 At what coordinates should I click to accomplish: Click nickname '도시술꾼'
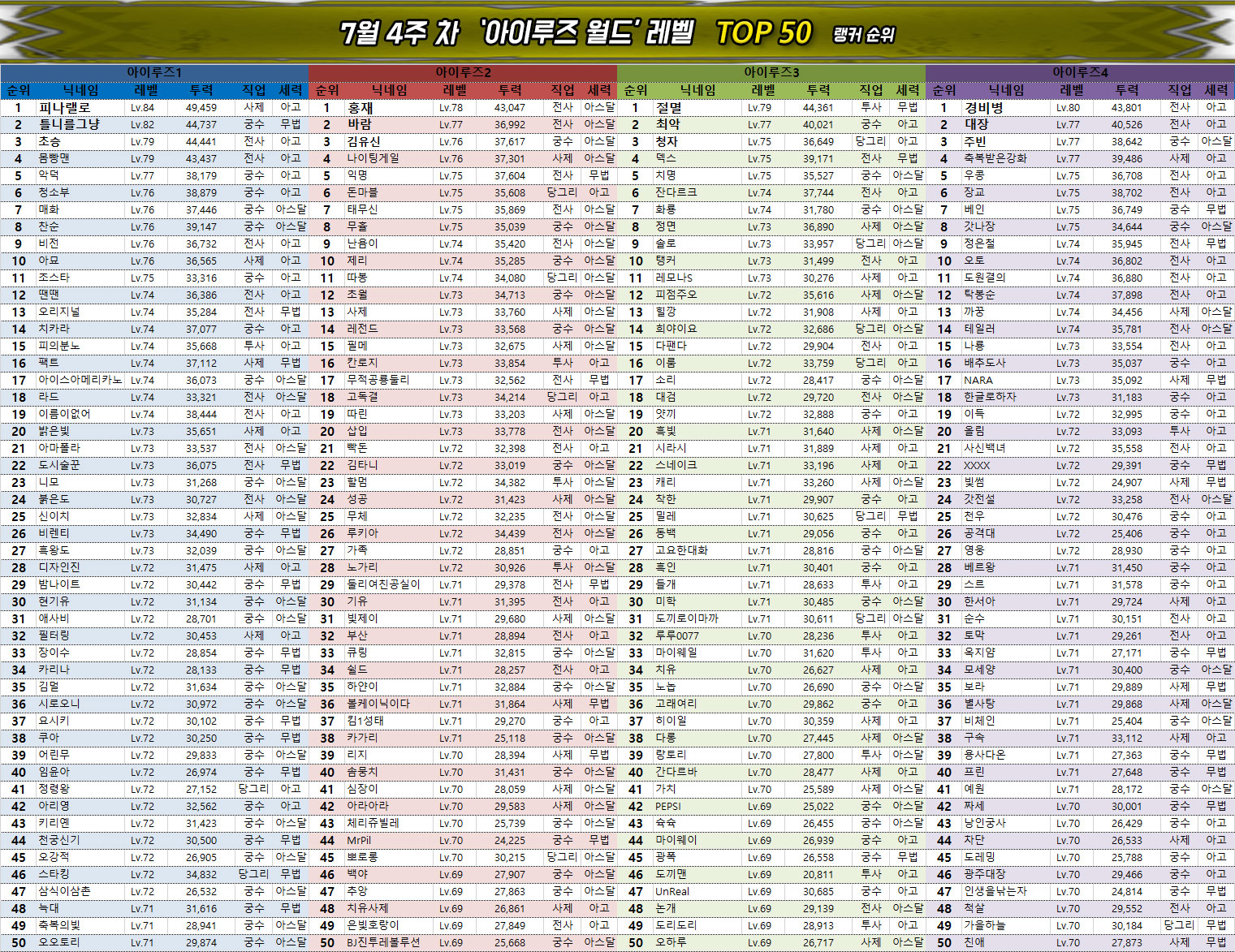59,465
